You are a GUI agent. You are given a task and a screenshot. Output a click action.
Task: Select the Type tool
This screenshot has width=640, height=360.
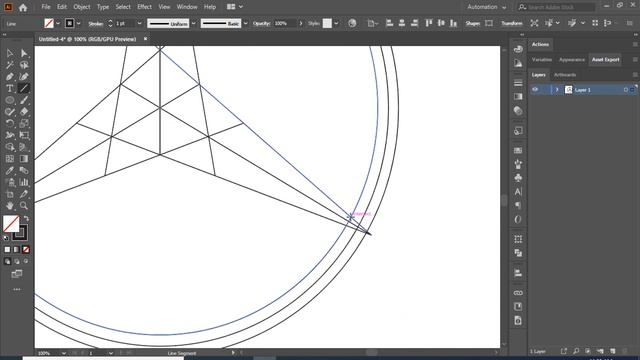point(10,89)
